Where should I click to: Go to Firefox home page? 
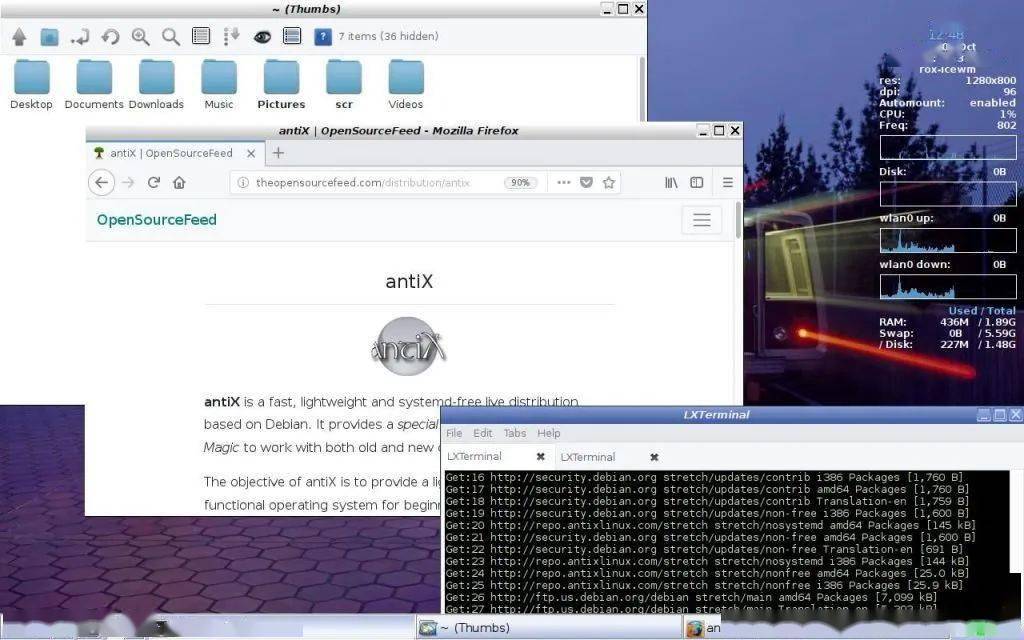(x=179, y=183)
